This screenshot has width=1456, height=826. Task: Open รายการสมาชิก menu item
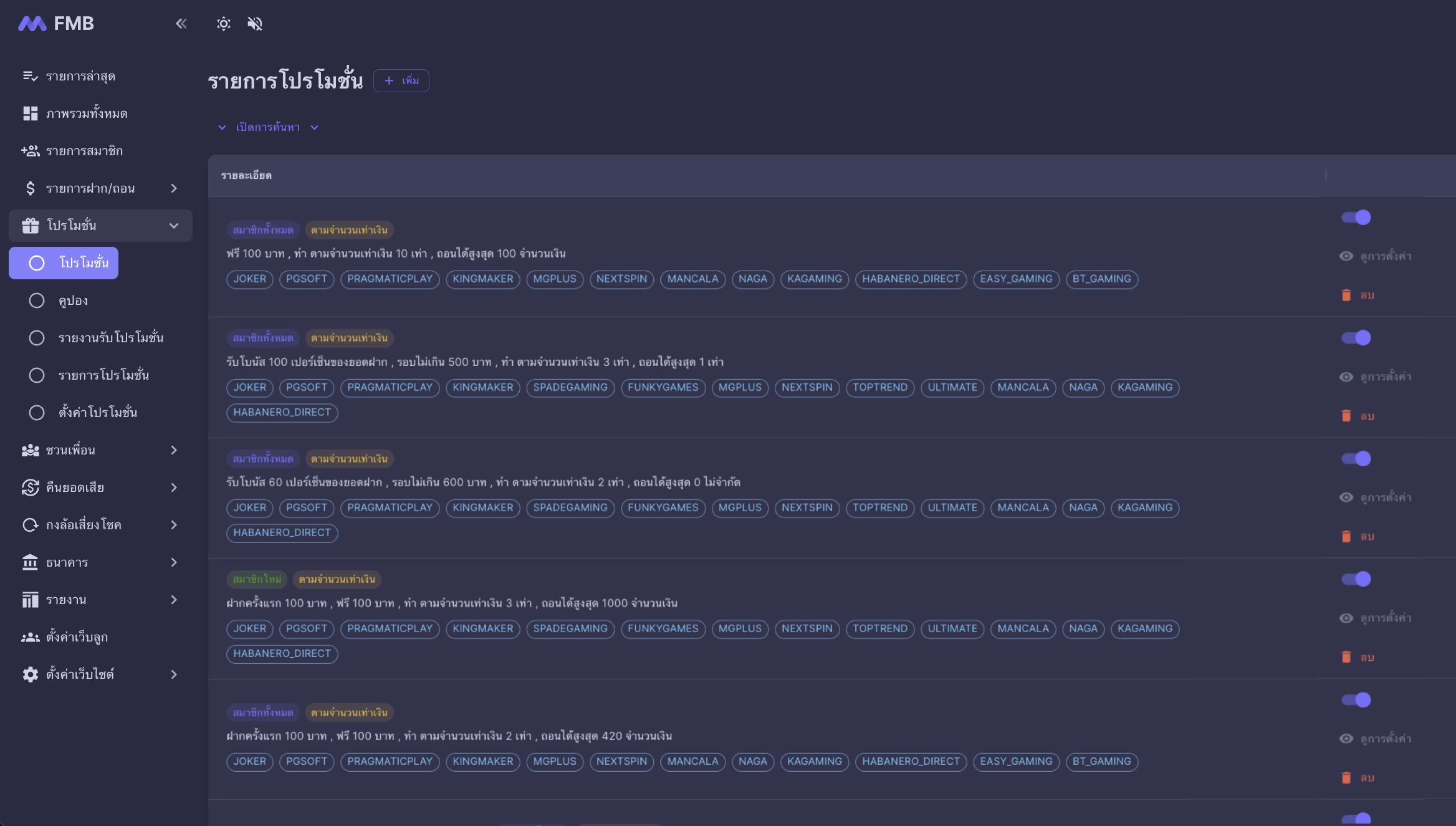(84, 150)
